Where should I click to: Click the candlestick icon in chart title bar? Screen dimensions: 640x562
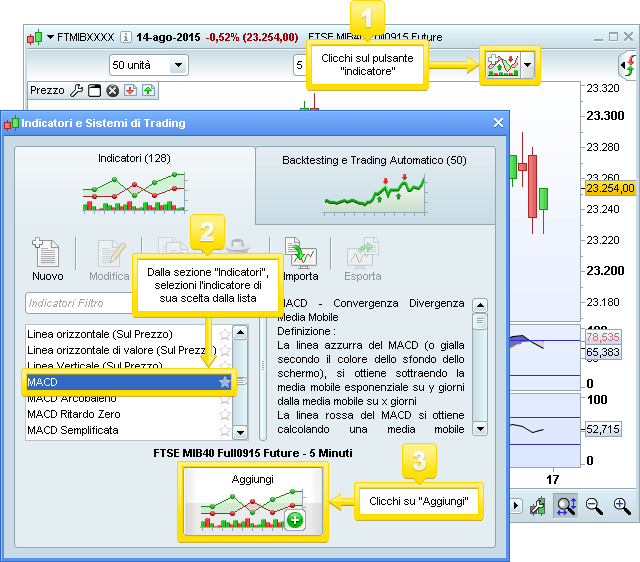(35, 37)
